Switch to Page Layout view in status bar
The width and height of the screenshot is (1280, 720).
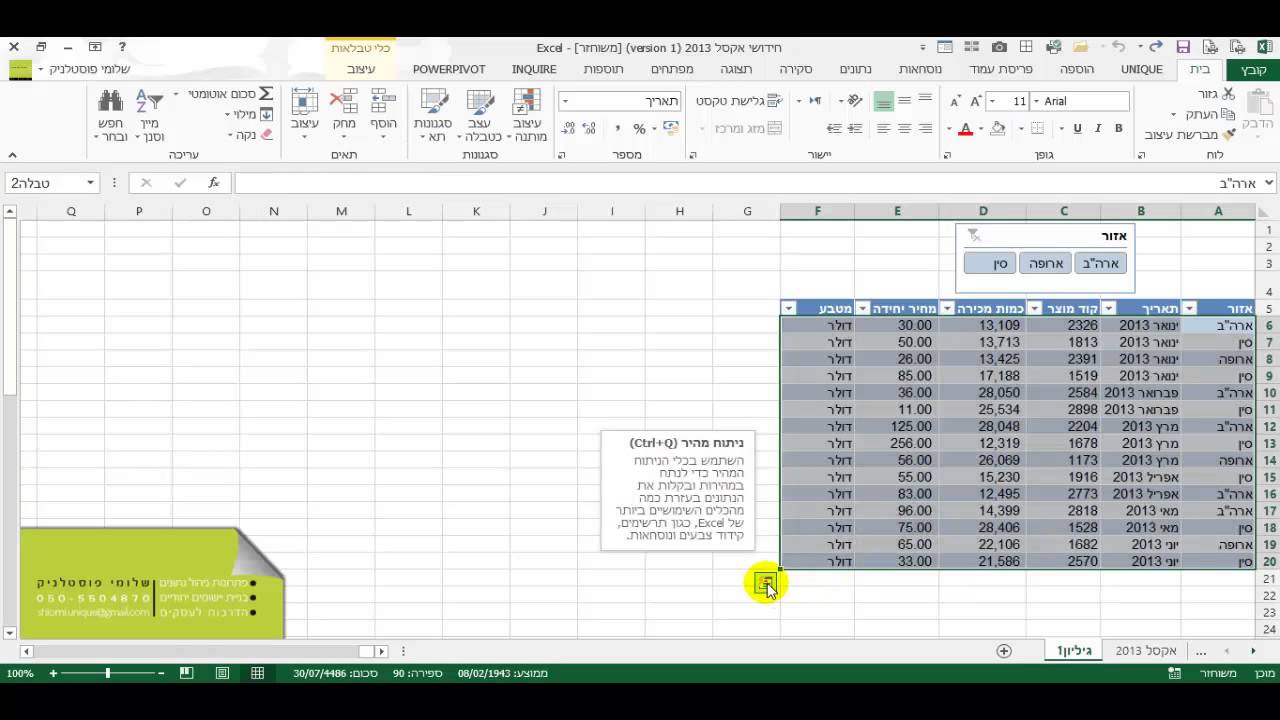click(x=223, y=674)
